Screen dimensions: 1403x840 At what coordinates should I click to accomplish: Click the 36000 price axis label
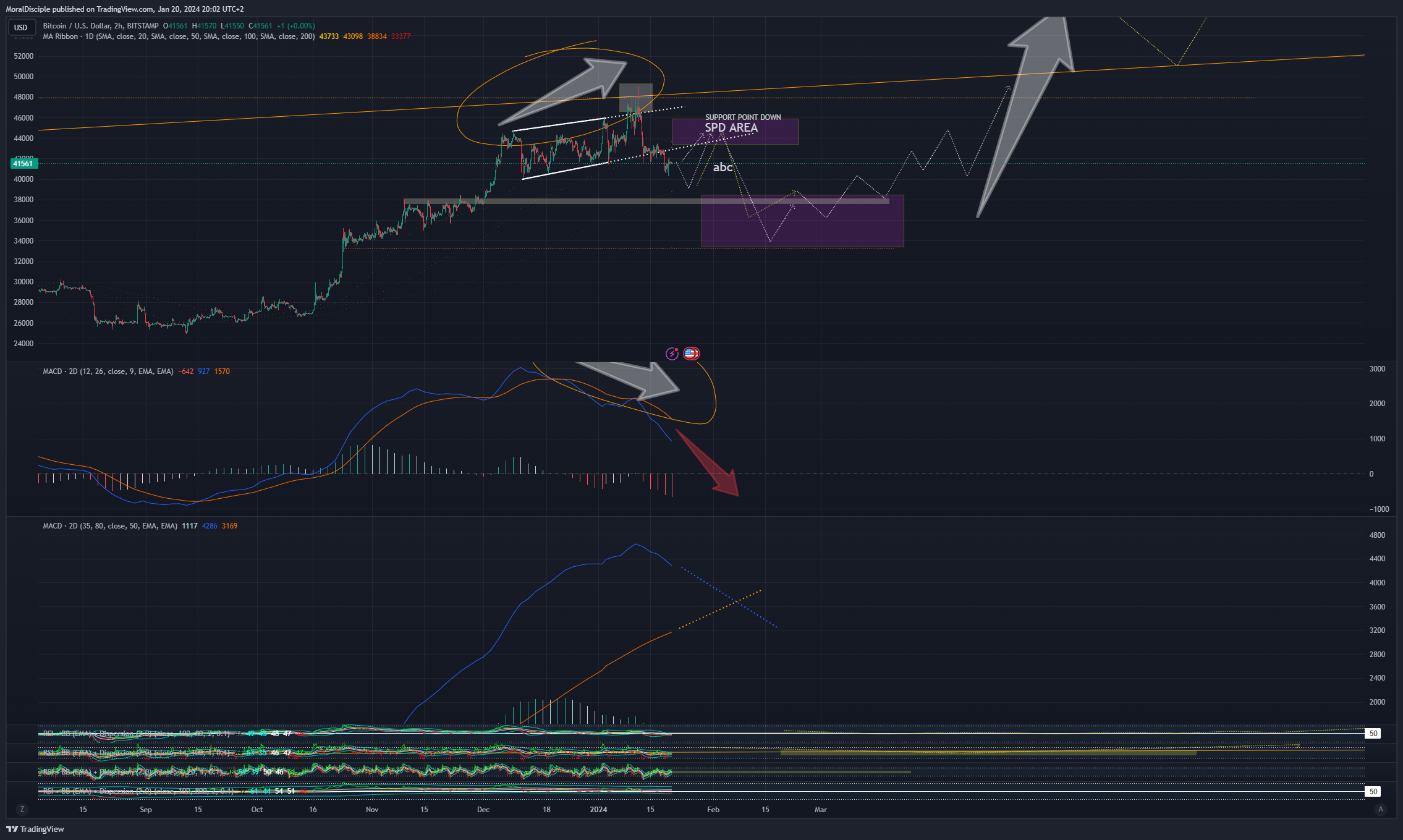23,221
